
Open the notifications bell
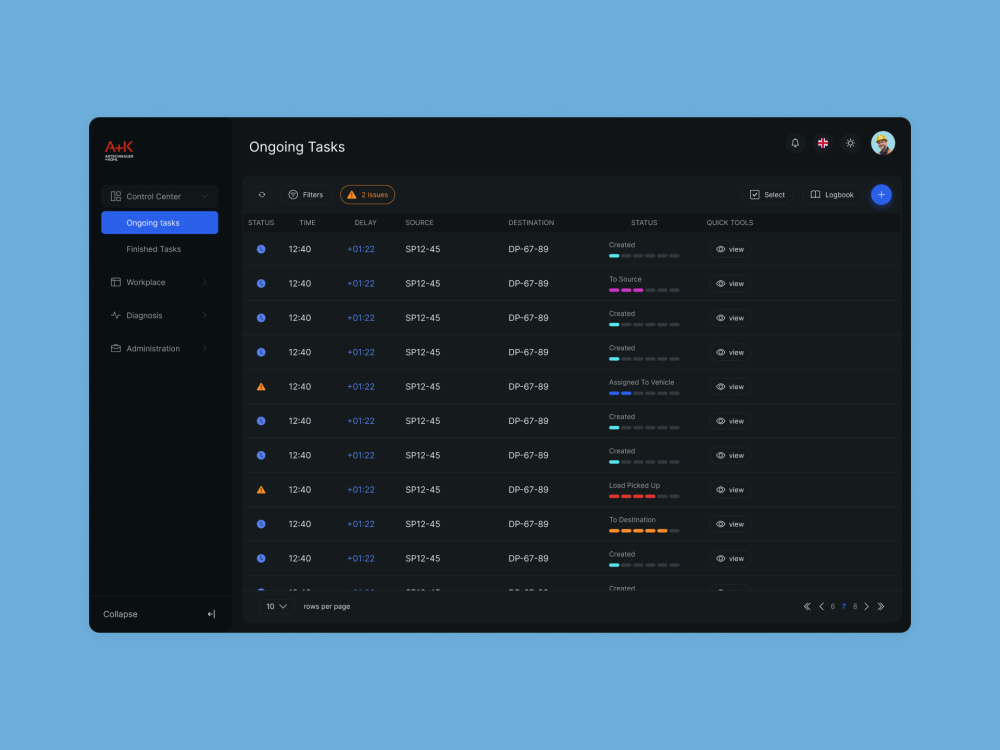tap(795, 143)
